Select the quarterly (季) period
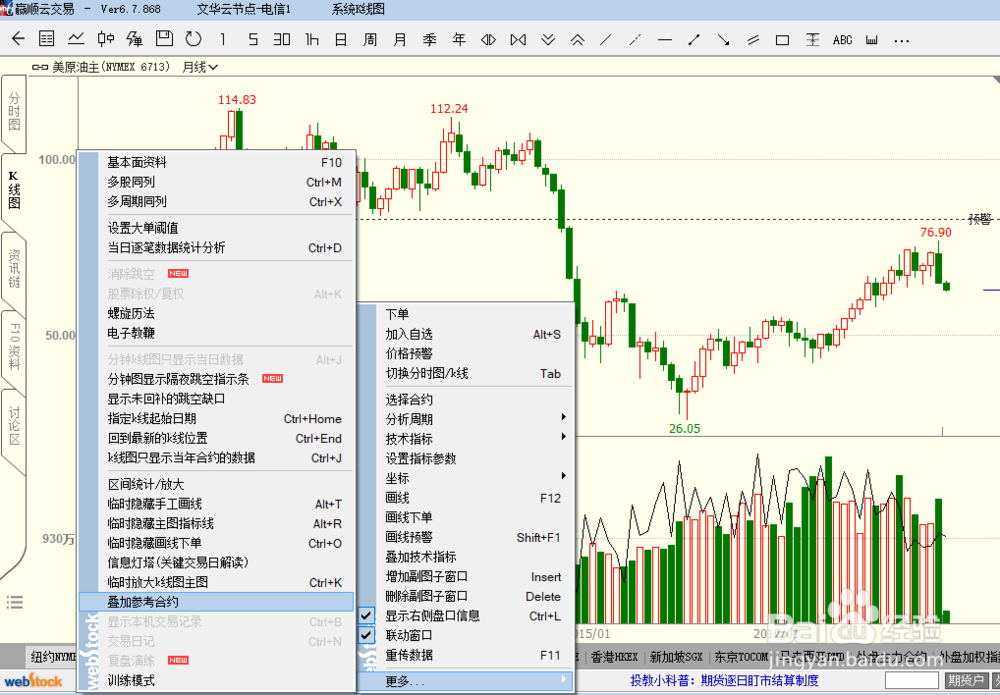 (429, 40)
